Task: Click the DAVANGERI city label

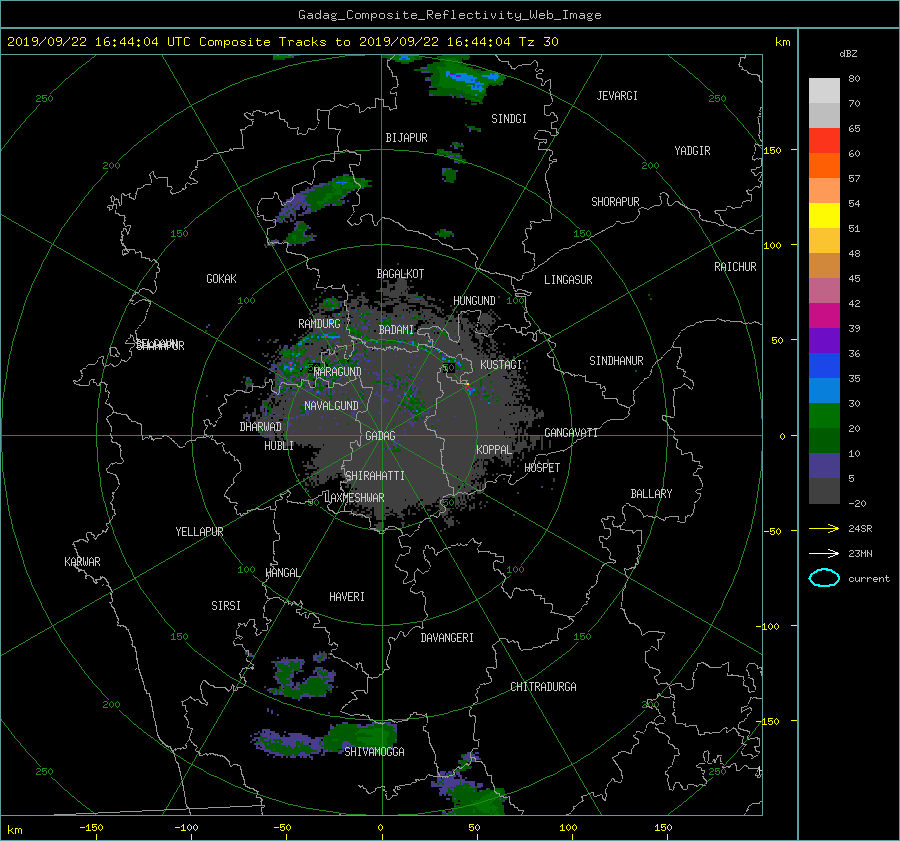Action: click(447, 638)
